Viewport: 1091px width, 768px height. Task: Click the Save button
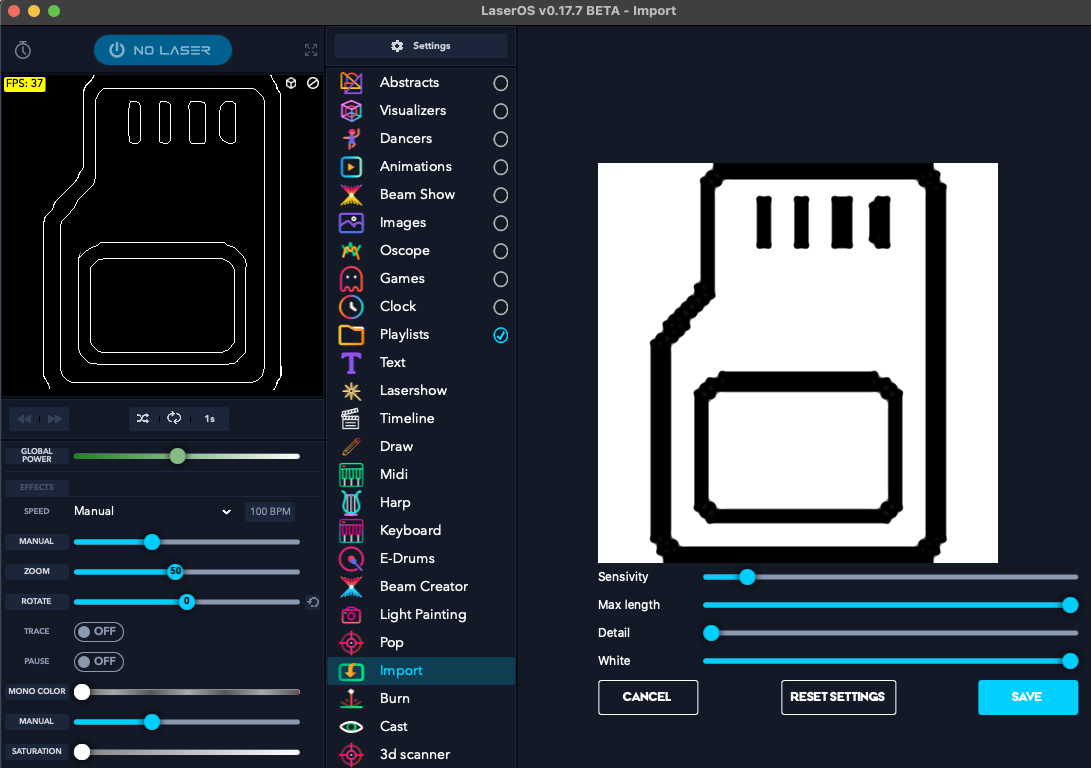click(1027, 697)
